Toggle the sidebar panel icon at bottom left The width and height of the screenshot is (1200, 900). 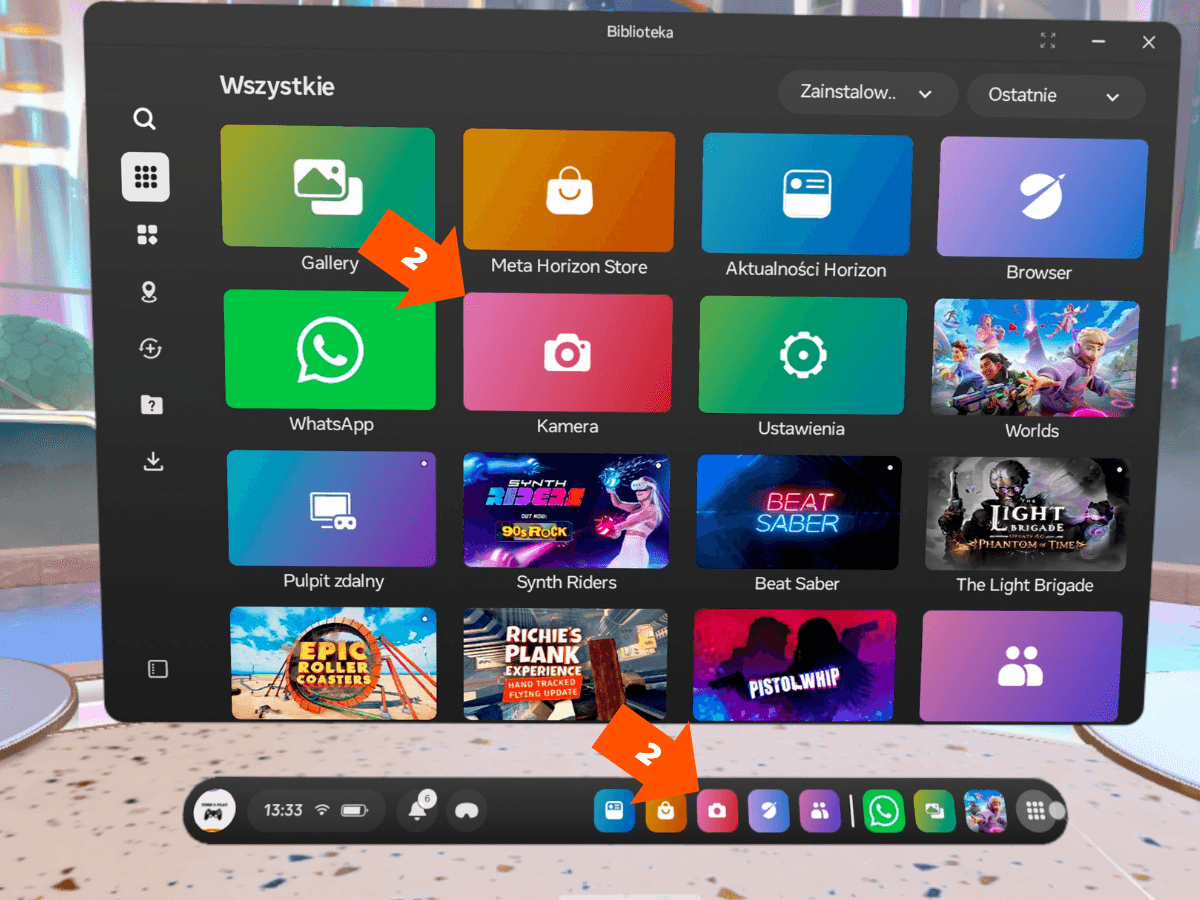coord(158,670)
